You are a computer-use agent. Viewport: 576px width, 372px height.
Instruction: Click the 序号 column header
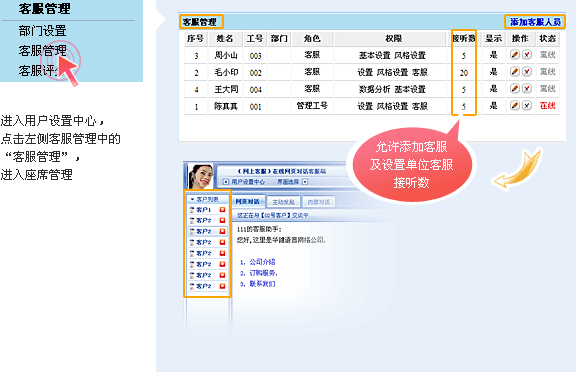click(x=195, y=38)
